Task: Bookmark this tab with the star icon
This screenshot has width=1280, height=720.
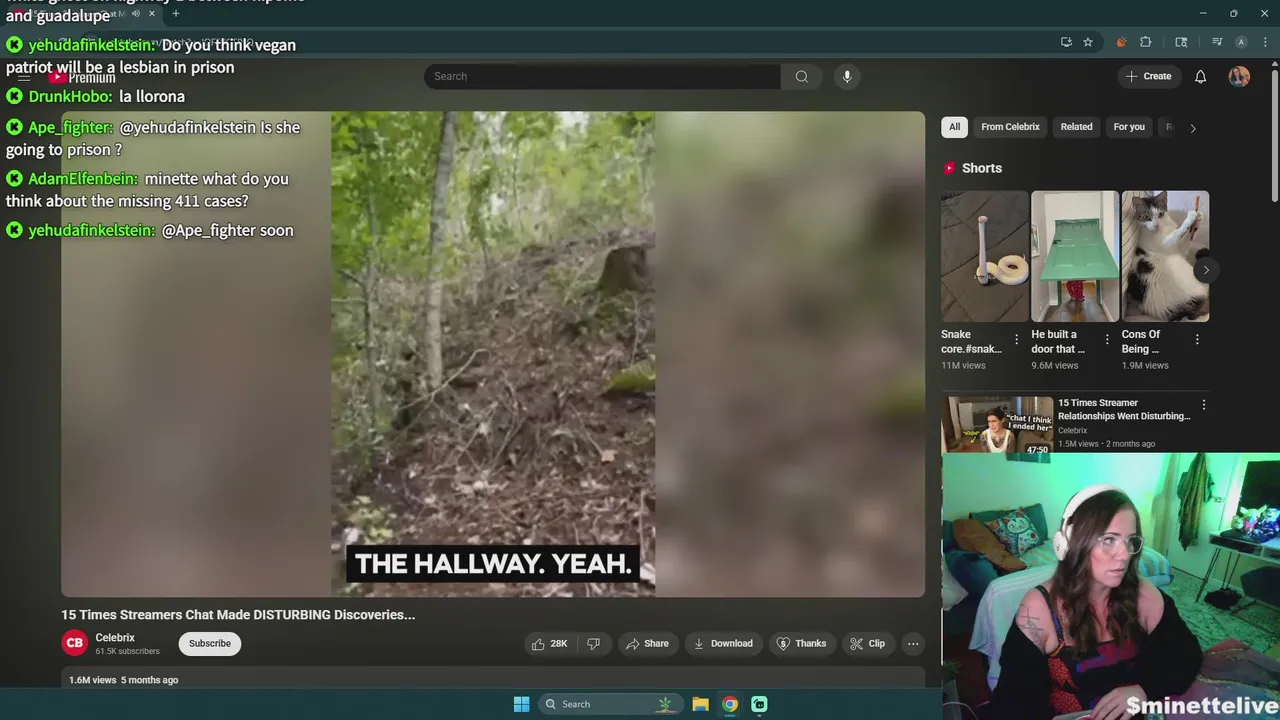Action: tap(1088, 42)
